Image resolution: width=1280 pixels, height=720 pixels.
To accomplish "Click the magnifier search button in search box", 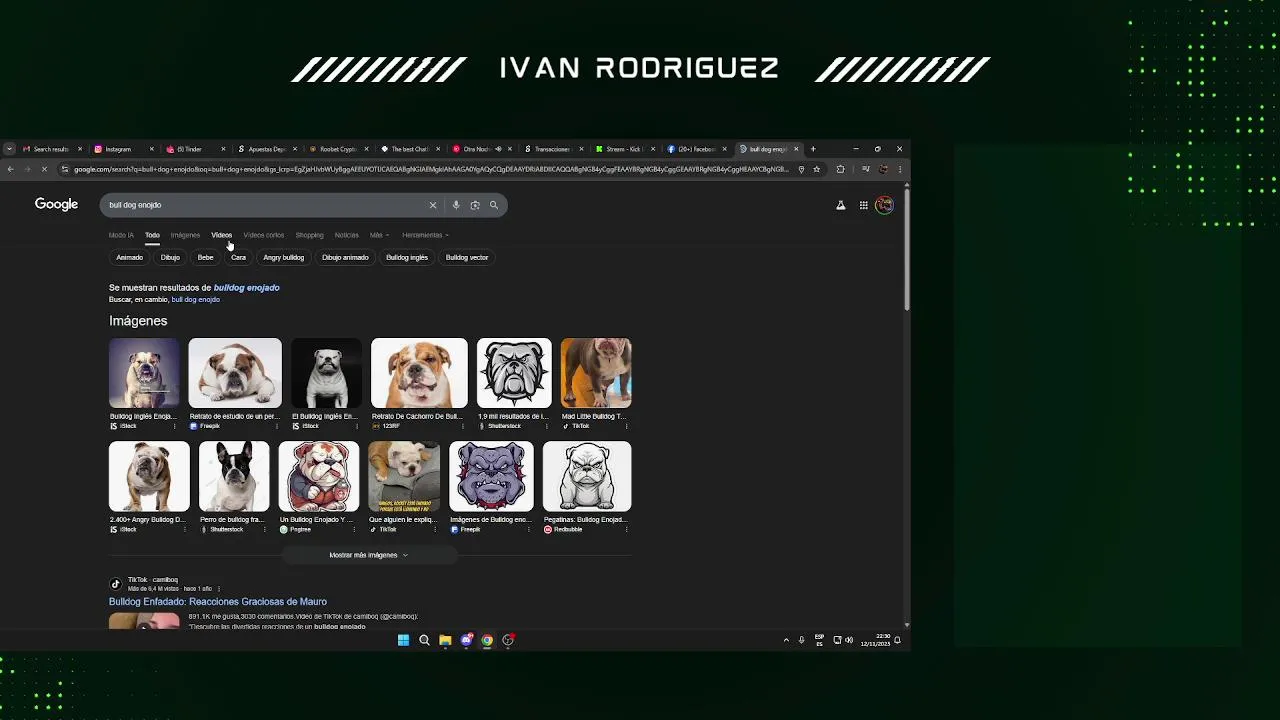I will point(494,205).
